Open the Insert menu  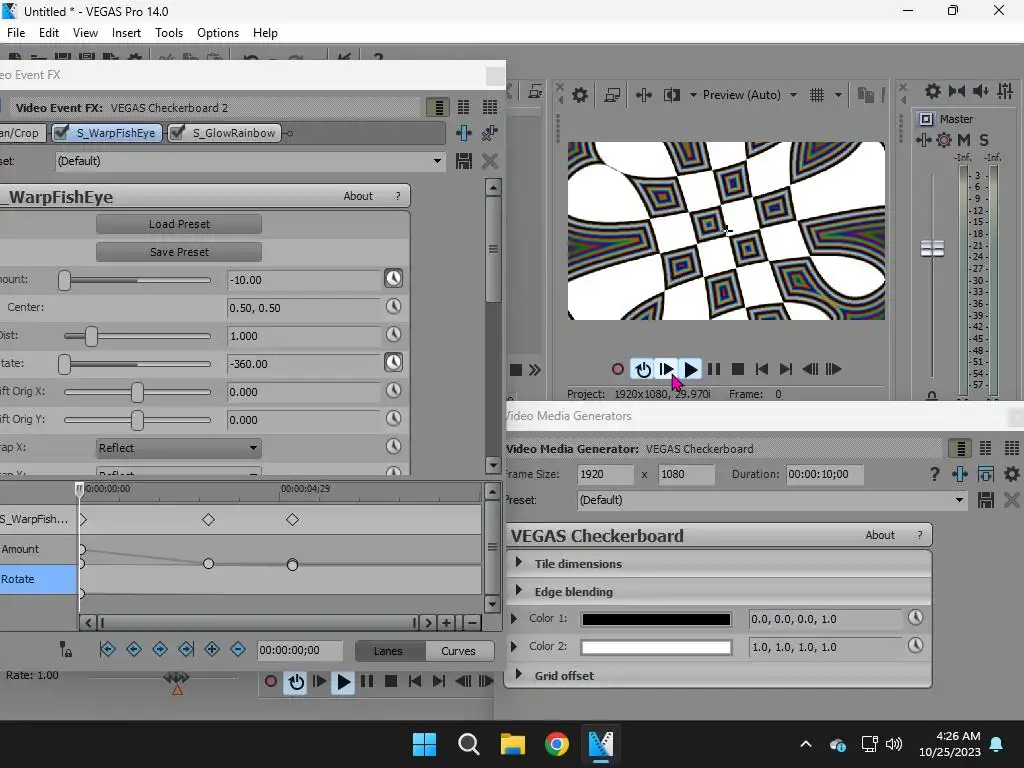tap(126, 33)
